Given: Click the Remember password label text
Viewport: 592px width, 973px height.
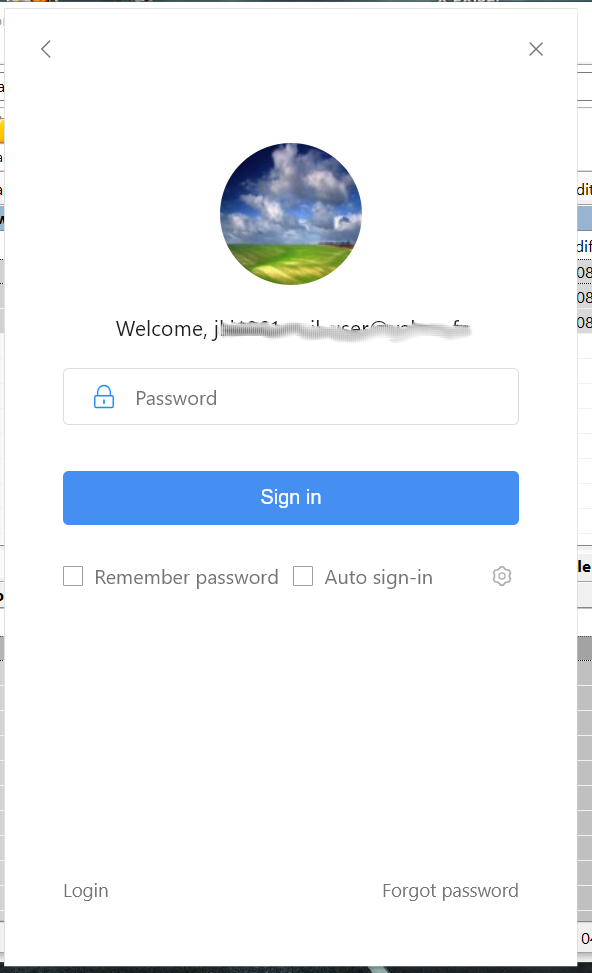Looking at the screenshot, I should (x=186, y=578).
